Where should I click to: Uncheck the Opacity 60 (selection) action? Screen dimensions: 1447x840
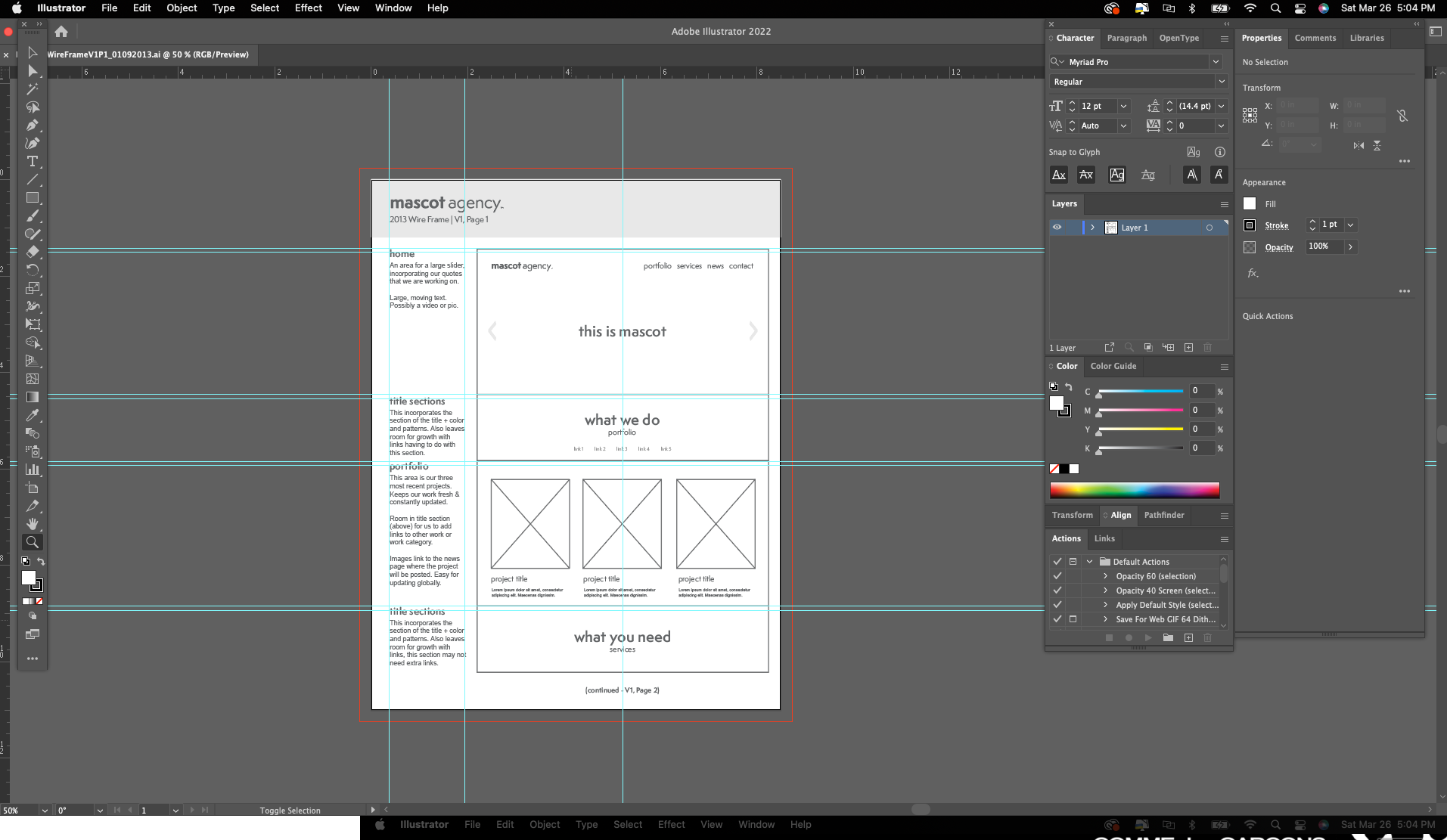[1057, 575]
